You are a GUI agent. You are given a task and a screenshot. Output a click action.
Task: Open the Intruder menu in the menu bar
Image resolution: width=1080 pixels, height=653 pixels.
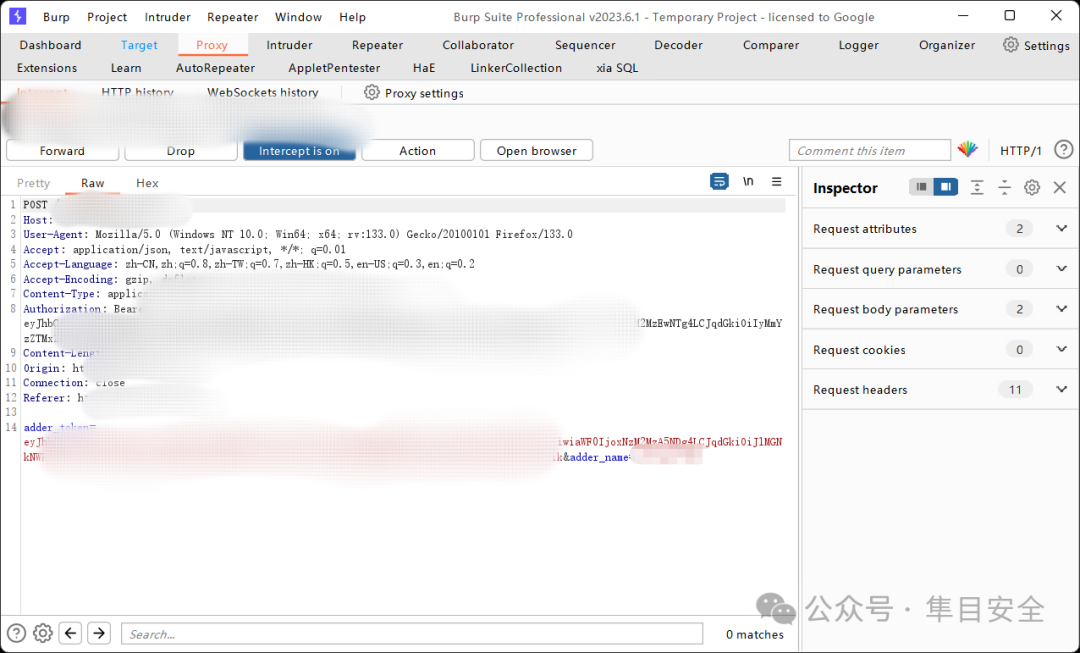pos(167,17)
